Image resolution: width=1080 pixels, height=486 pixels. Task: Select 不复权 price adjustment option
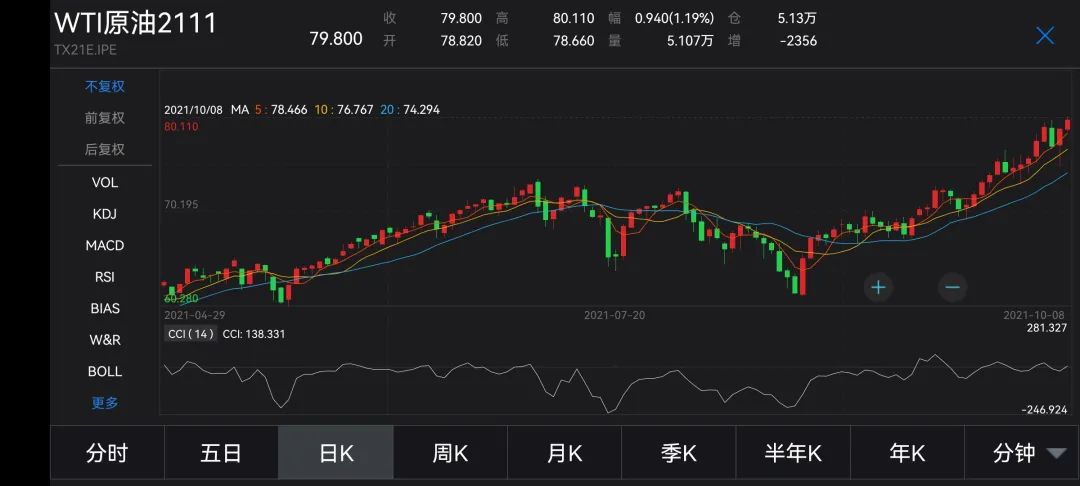click(105, 86)
